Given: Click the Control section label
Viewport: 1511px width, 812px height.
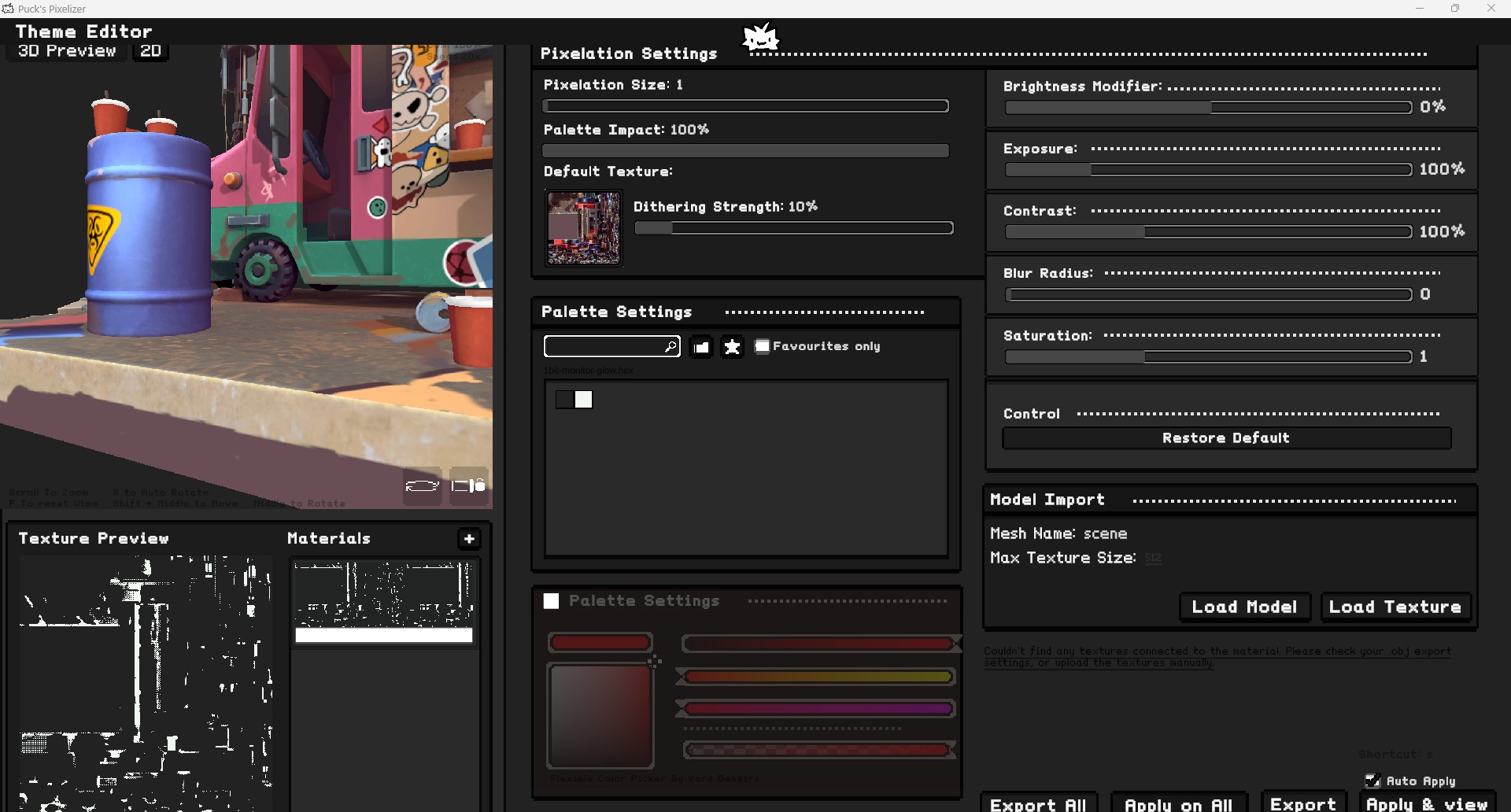Looking at the screenshot, I should coord(1032,414).
